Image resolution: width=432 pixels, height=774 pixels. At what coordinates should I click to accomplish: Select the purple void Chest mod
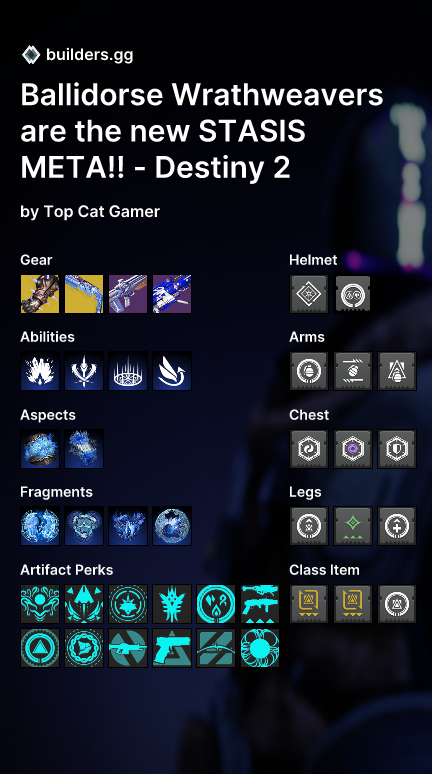pyautogui.click(x=353, y=449)
